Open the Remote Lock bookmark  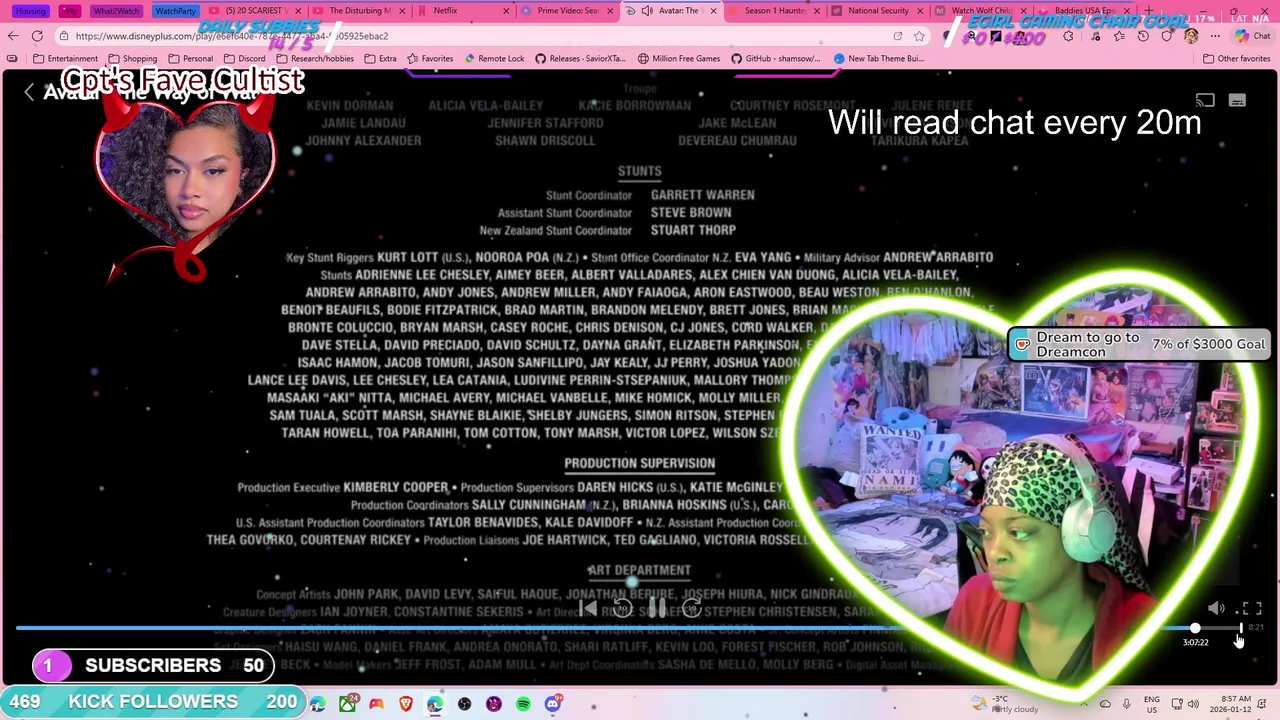click(x=494, y=59)
